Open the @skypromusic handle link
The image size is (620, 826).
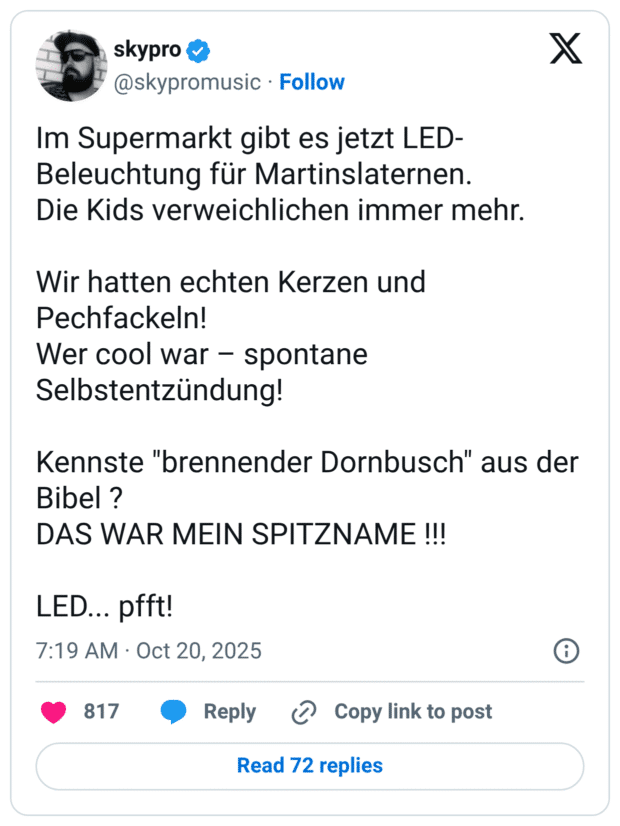coord(187,82)
